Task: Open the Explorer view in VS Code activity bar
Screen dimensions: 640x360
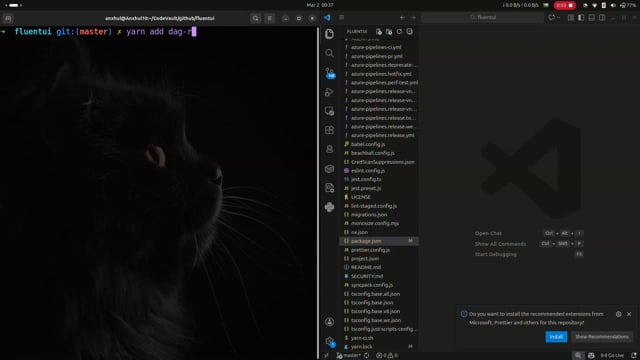Action: pos(329,33)
